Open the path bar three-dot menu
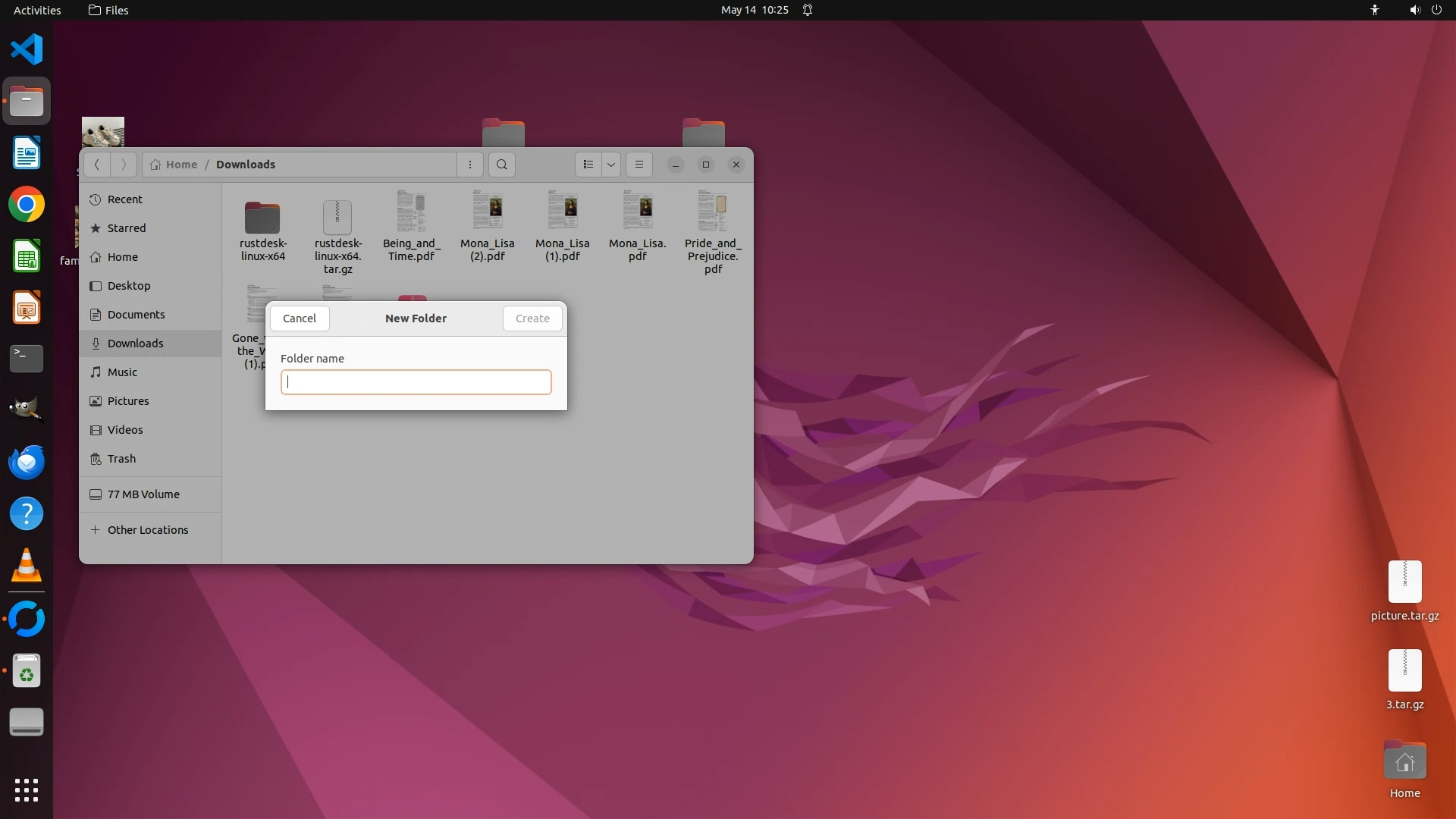 click(x=469, y=165)
